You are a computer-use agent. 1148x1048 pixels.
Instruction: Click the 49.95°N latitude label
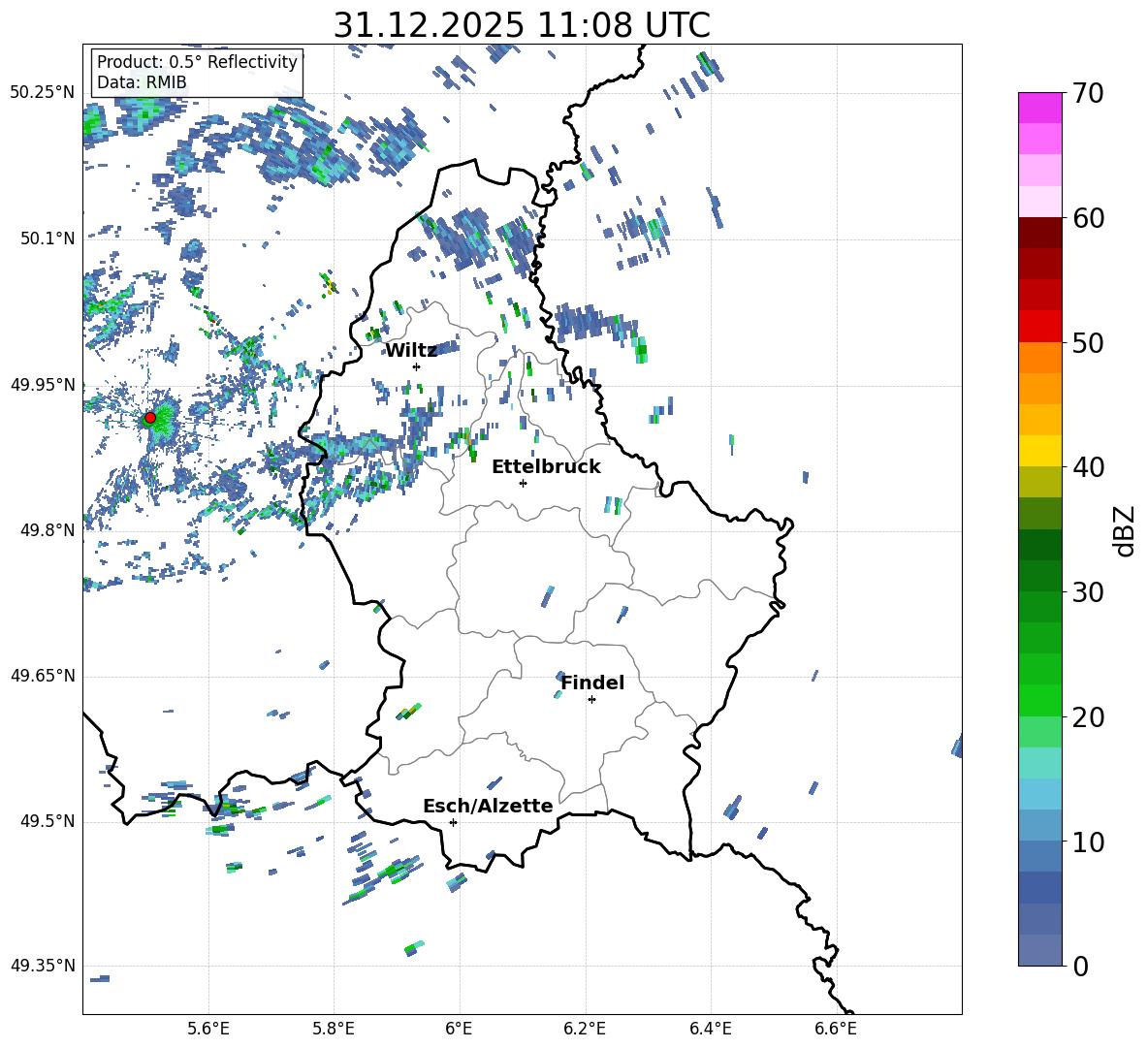(43, 385)
